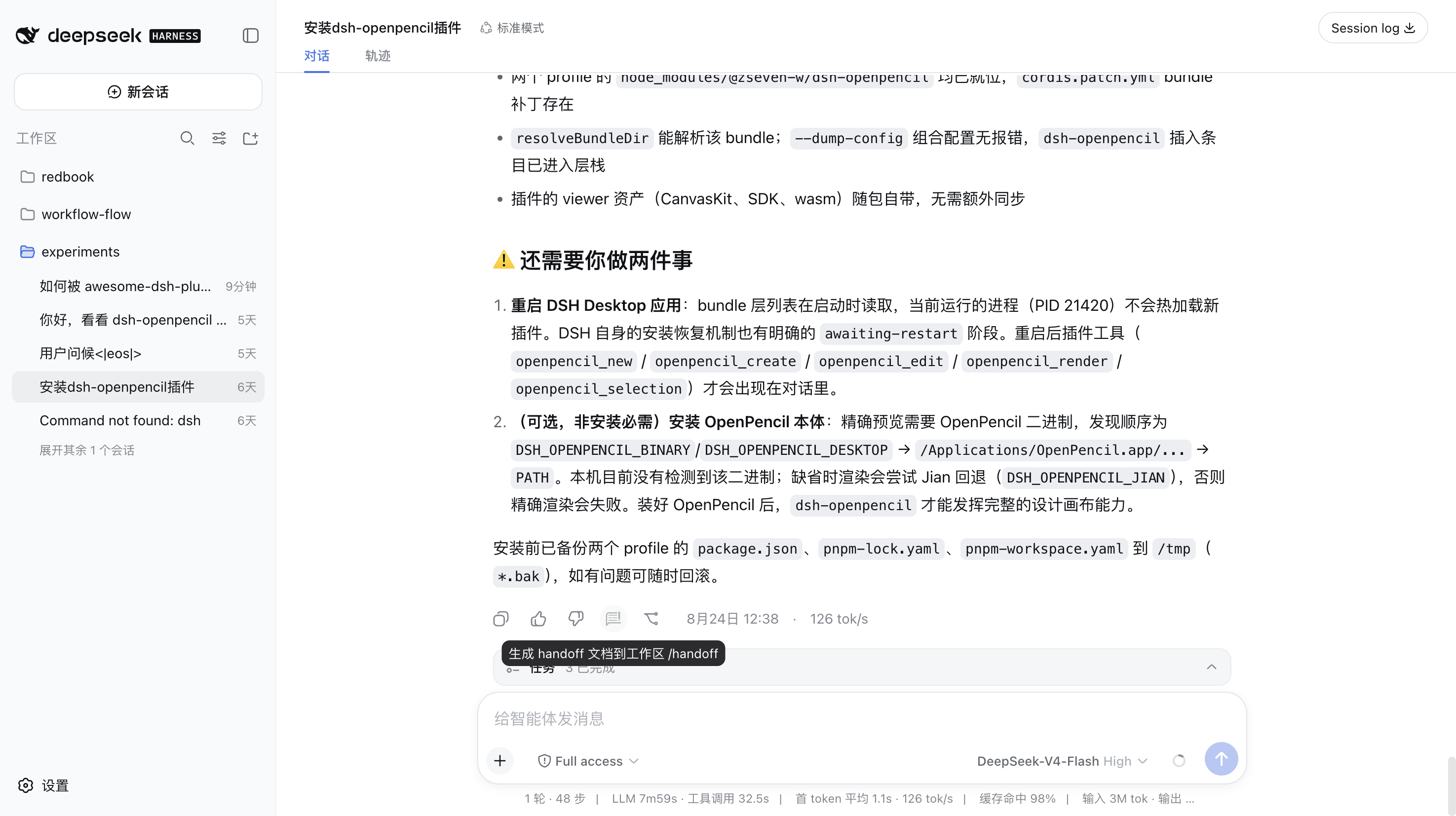Screen dimensions: 1456x816
Task: Click the resolveBundleDir code tag
Action: pyautogui.click(x=582, y=139)
